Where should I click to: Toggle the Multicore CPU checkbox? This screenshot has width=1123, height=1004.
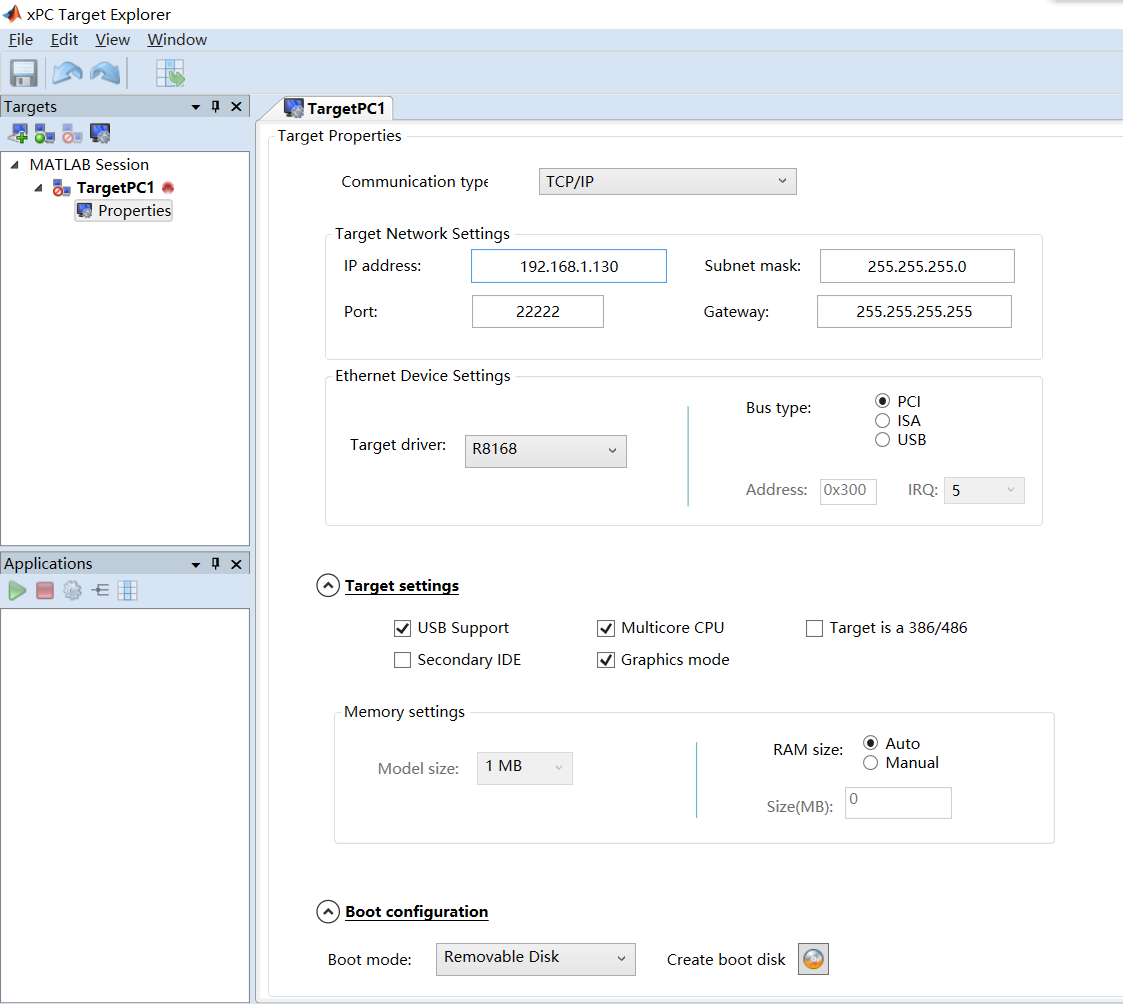click(606, 629)
